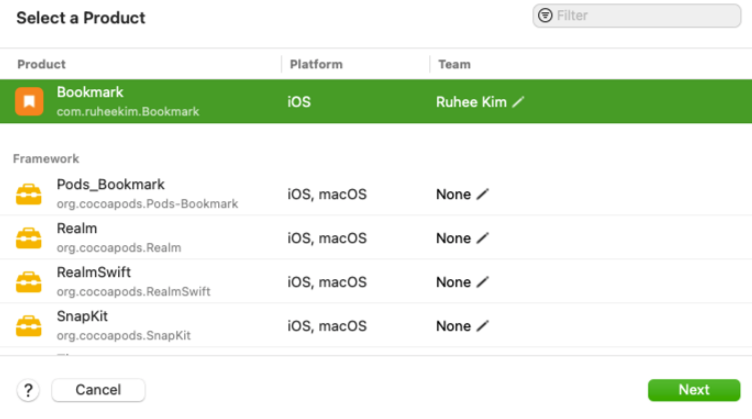Select the Bookmark product name
Image resolution: width=752 pixels, height=419 pixels.
click(x=90, y=92)
